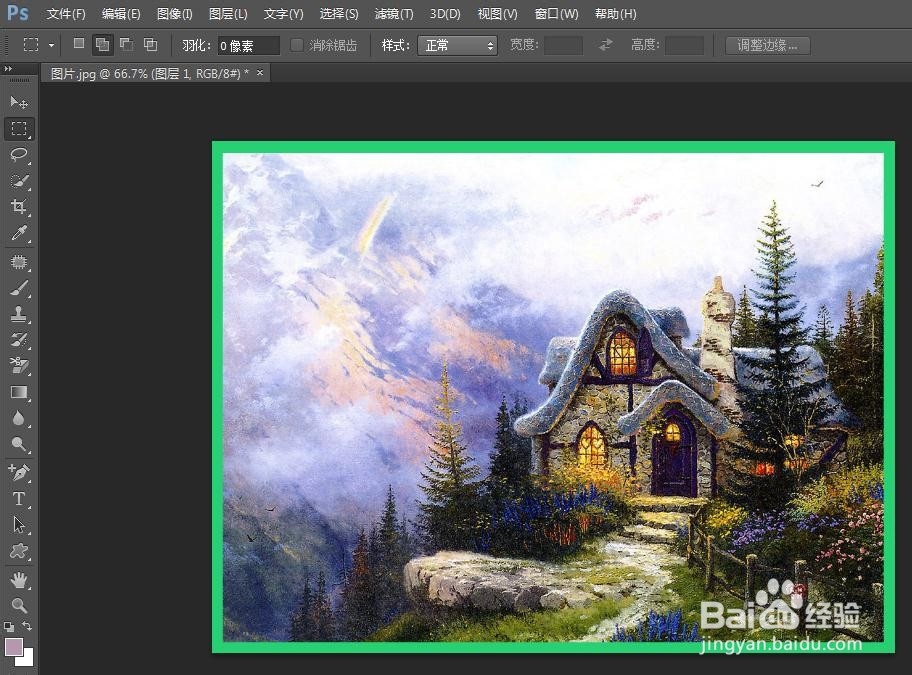912x675 pixels.
Task: Click the 调整边缘... button
Action: pos(768,45)
